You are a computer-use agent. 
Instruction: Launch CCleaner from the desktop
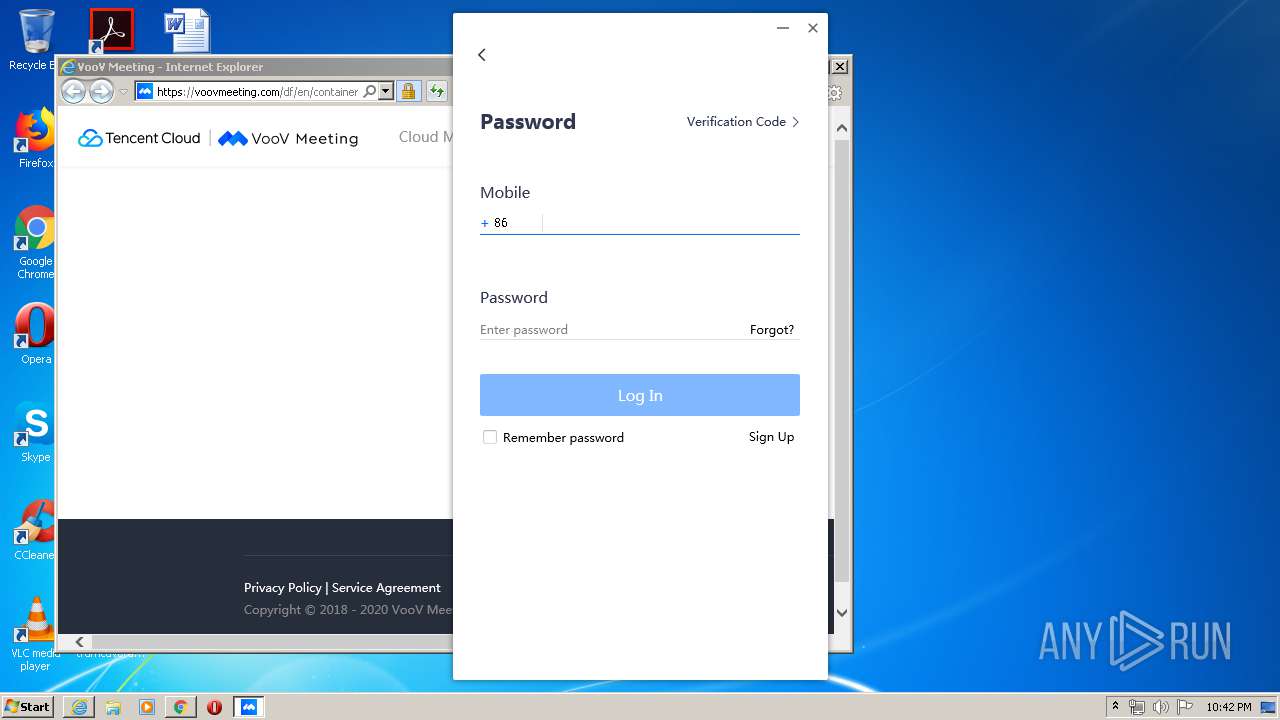35,530
